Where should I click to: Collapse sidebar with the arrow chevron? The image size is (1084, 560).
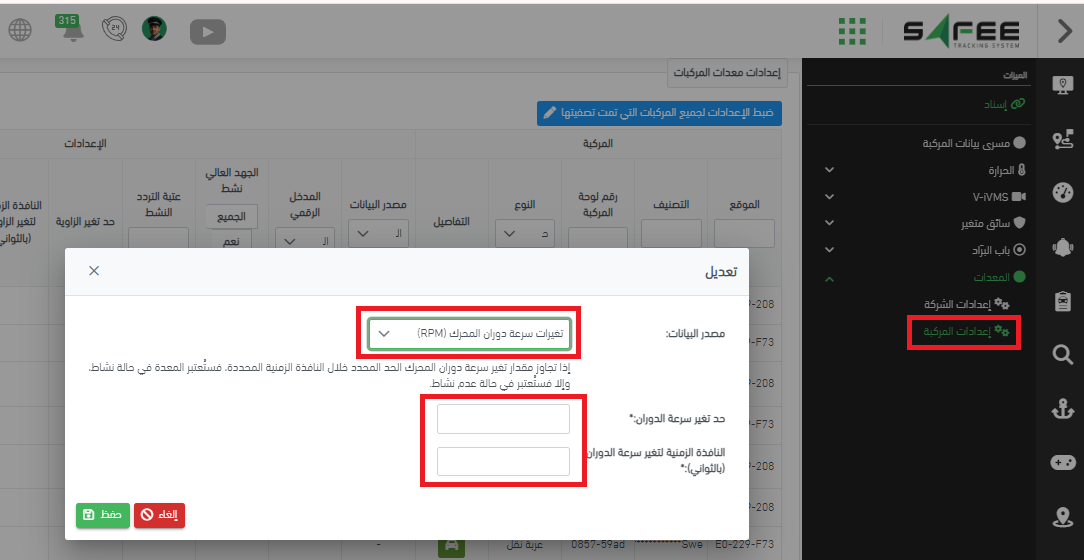pyautogui.click(x=1065, y=32)
